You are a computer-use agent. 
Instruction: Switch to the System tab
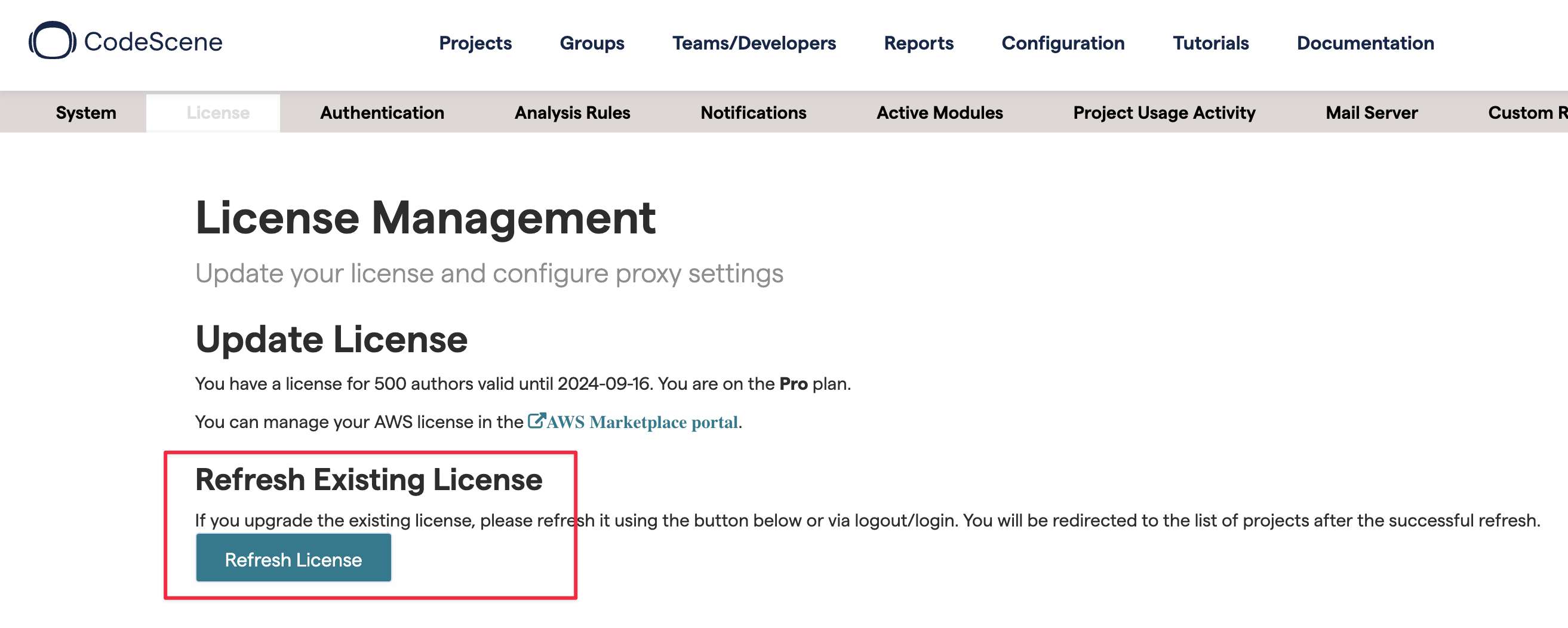(x=86, y=113)
